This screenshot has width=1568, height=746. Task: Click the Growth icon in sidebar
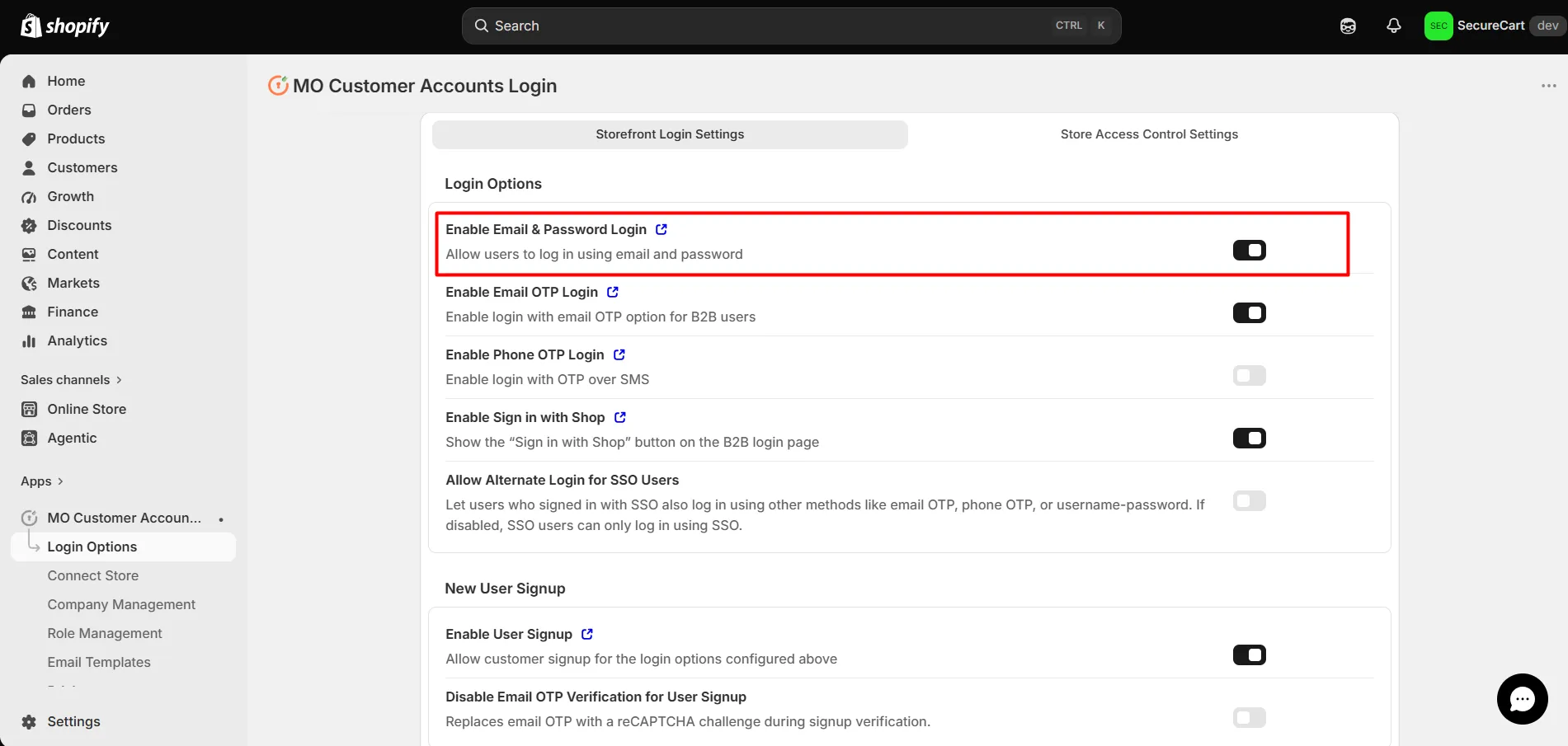pos(29,197)
